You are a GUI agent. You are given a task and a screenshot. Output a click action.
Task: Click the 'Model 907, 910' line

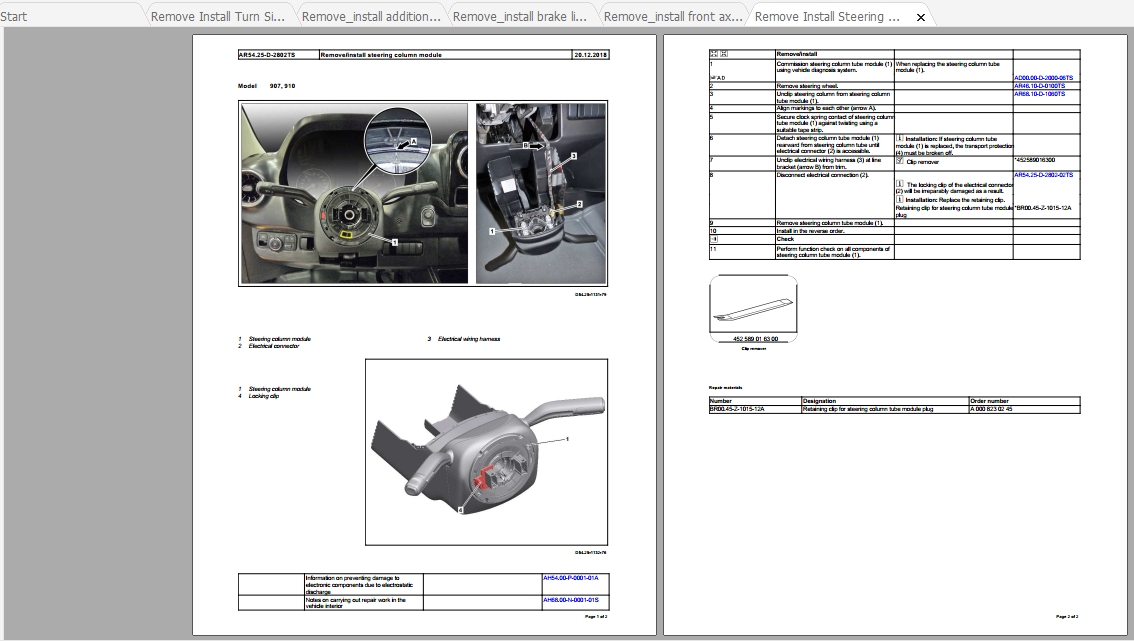click(x=267, y=86)
